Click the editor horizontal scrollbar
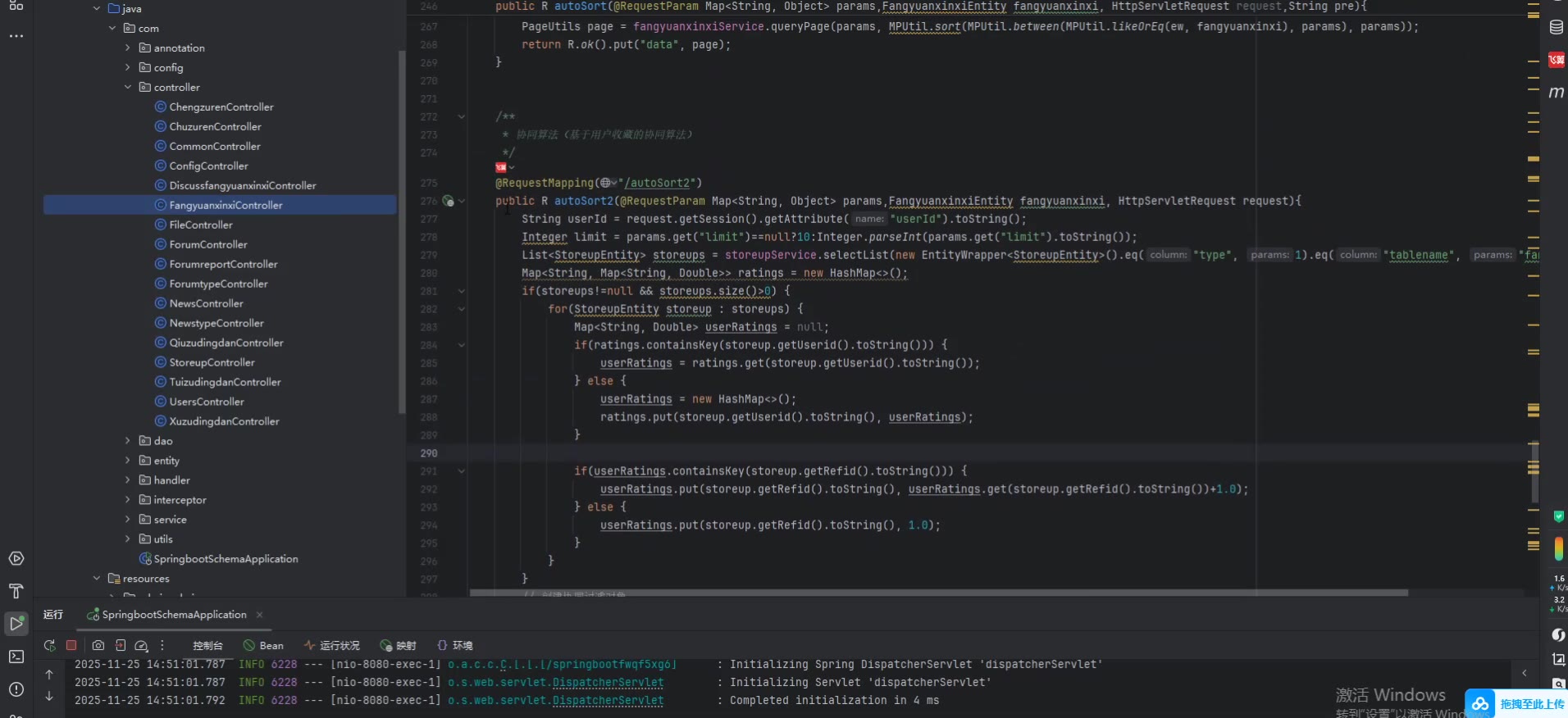 point(938,593)
